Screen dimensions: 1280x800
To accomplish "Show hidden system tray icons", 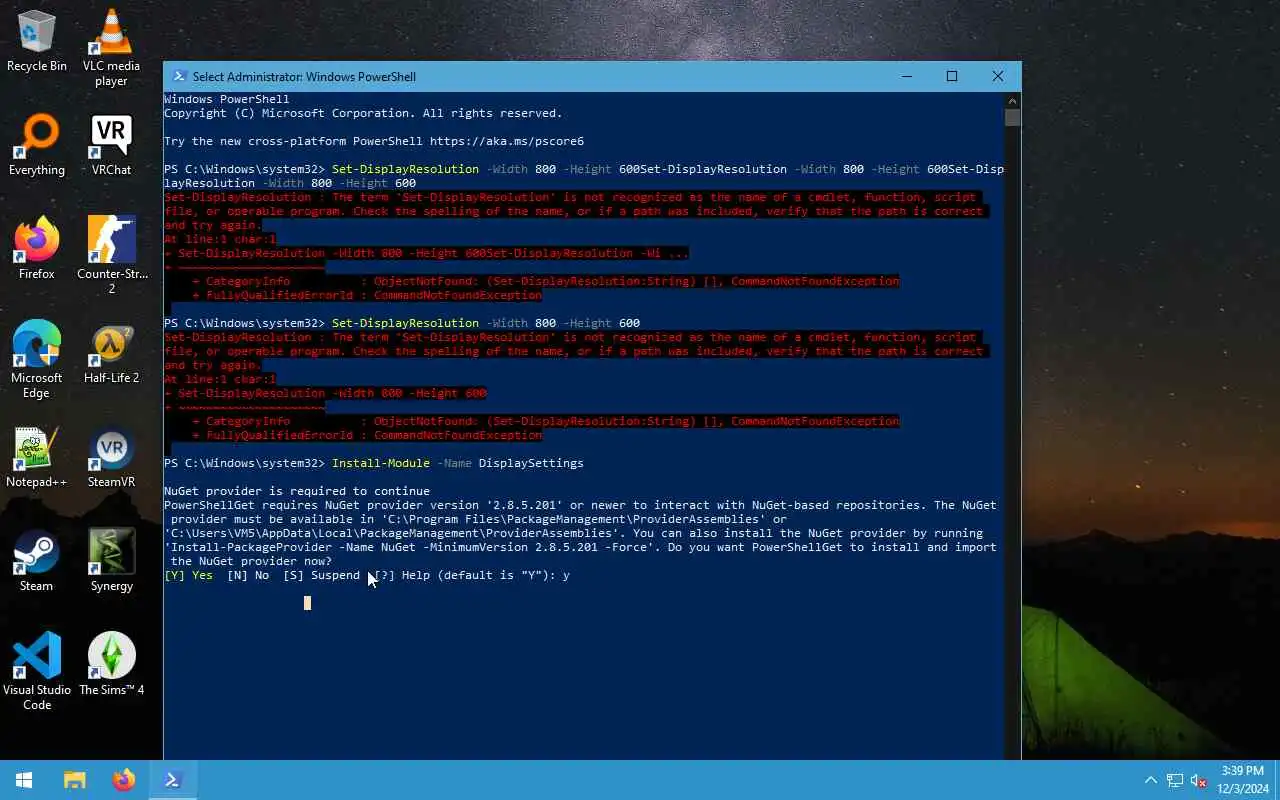I will pos(1150,780).
